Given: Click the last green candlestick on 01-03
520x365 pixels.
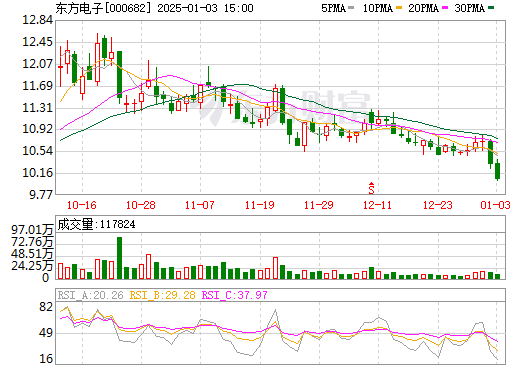Looking at the screenshot, I should [x=497, y=171].
